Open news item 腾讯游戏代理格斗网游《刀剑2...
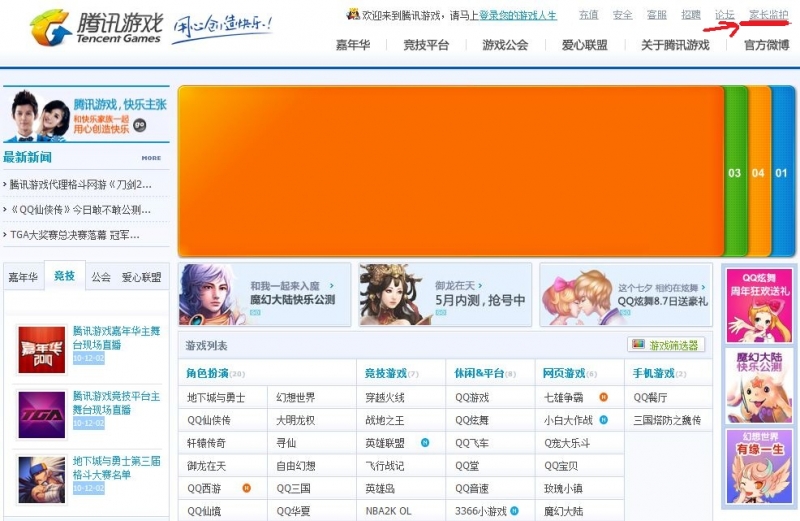 pyautogui.click(x=80, y=184)
